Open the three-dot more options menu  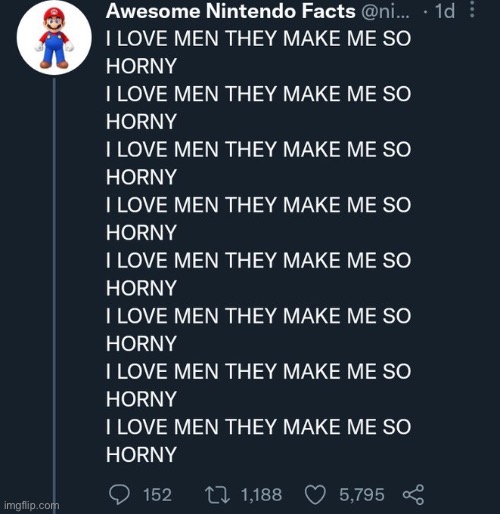click(x=472, y=9)
